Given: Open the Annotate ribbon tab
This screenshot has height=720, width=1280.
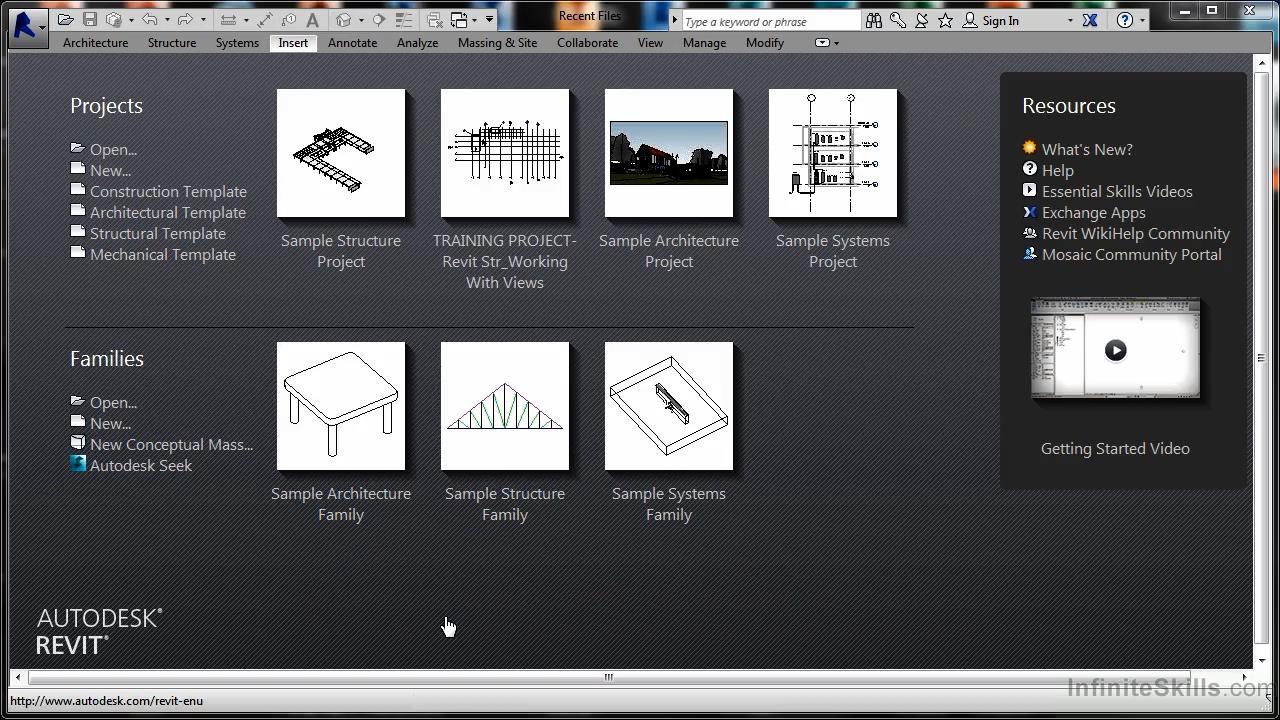Looking at the screenshot, I should click(352, 42).
